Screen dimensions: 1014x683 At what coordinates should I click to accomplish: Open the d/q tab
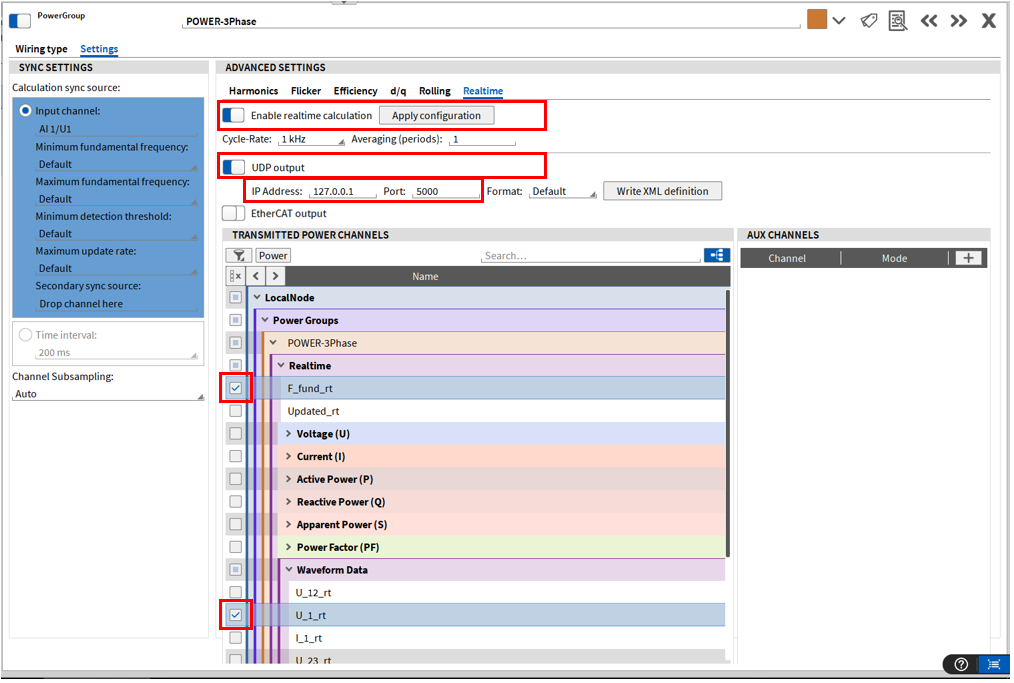pyautogui.click(x=398, y=91)
